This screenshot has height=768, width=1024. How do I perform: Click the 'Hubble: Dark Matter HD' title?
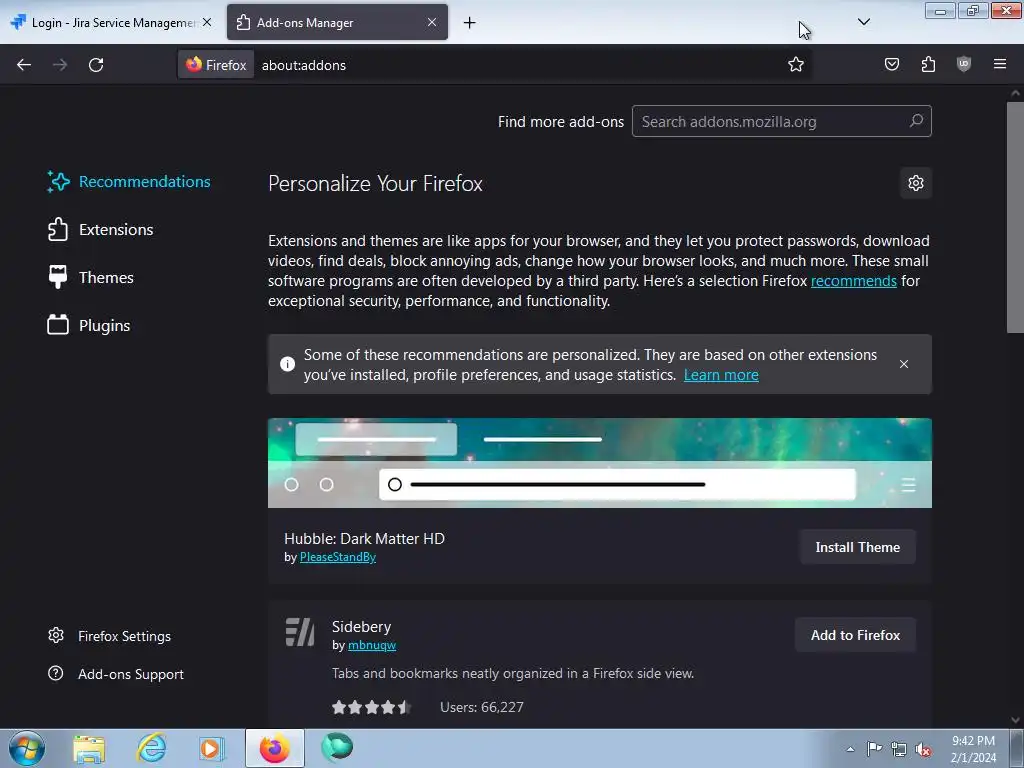point(364,539)
